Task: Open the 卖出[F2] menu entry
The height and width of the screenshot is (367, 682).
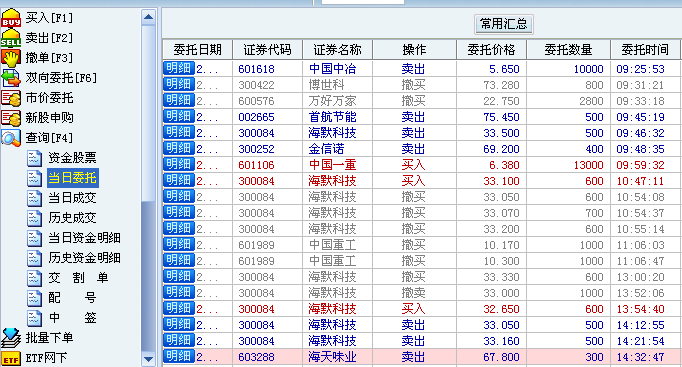Action: pos(49,38)
